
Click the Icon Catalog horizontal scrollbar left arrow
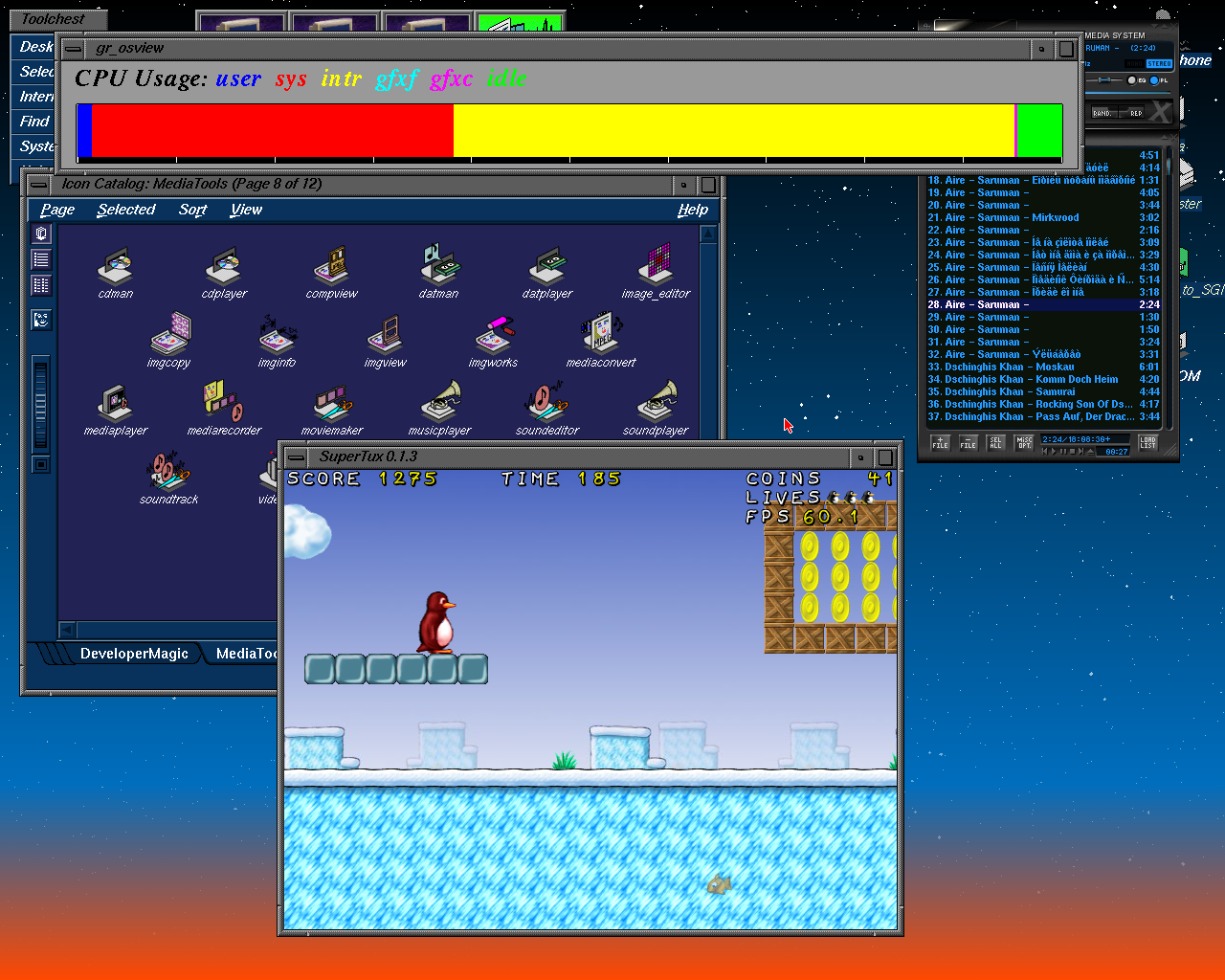pyautogui.click(x=67, y=630)
